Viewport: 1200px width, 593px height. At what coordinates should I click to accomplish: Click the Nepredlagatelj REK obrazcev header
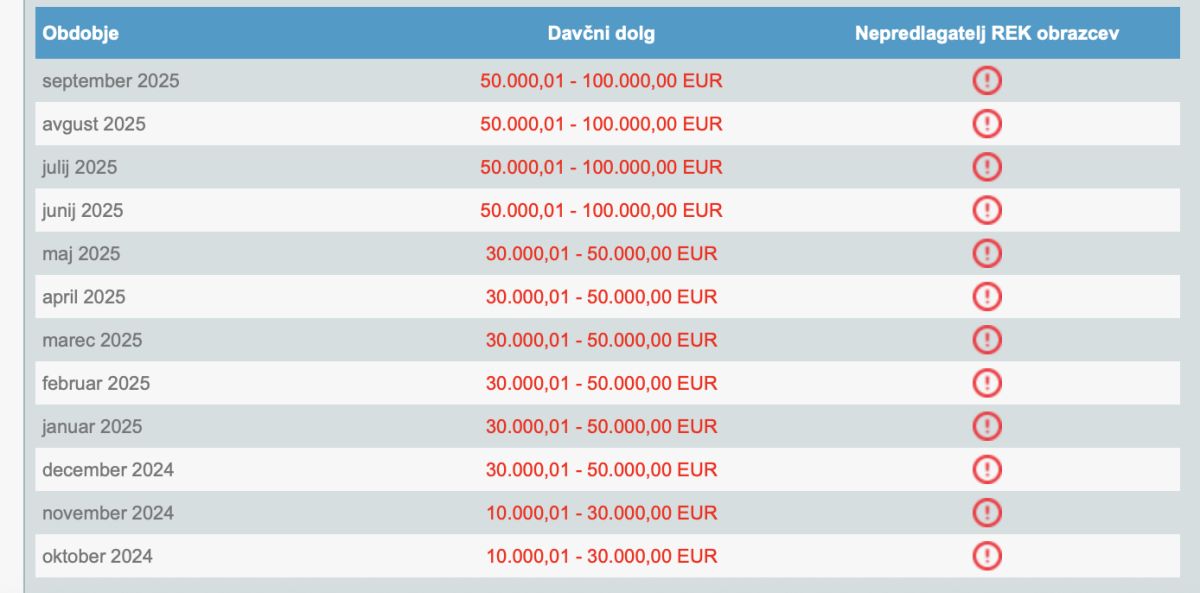(x=987, y=34)
